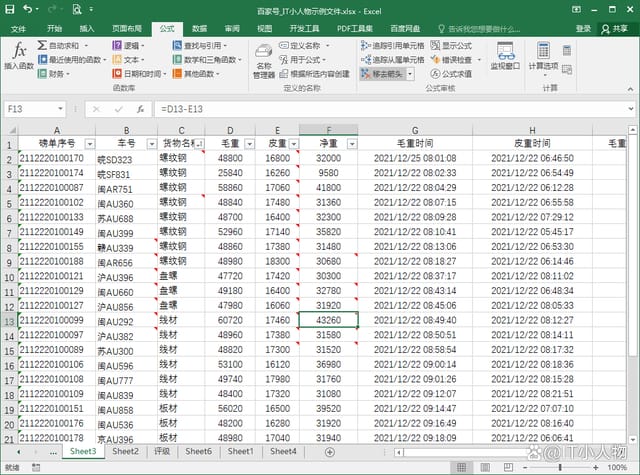The width and height of the screenshot is (640, 475).
Task: Click Create from Selection (根据所选内容创建)
Action: pyautogui.click(x=314, y=74)
